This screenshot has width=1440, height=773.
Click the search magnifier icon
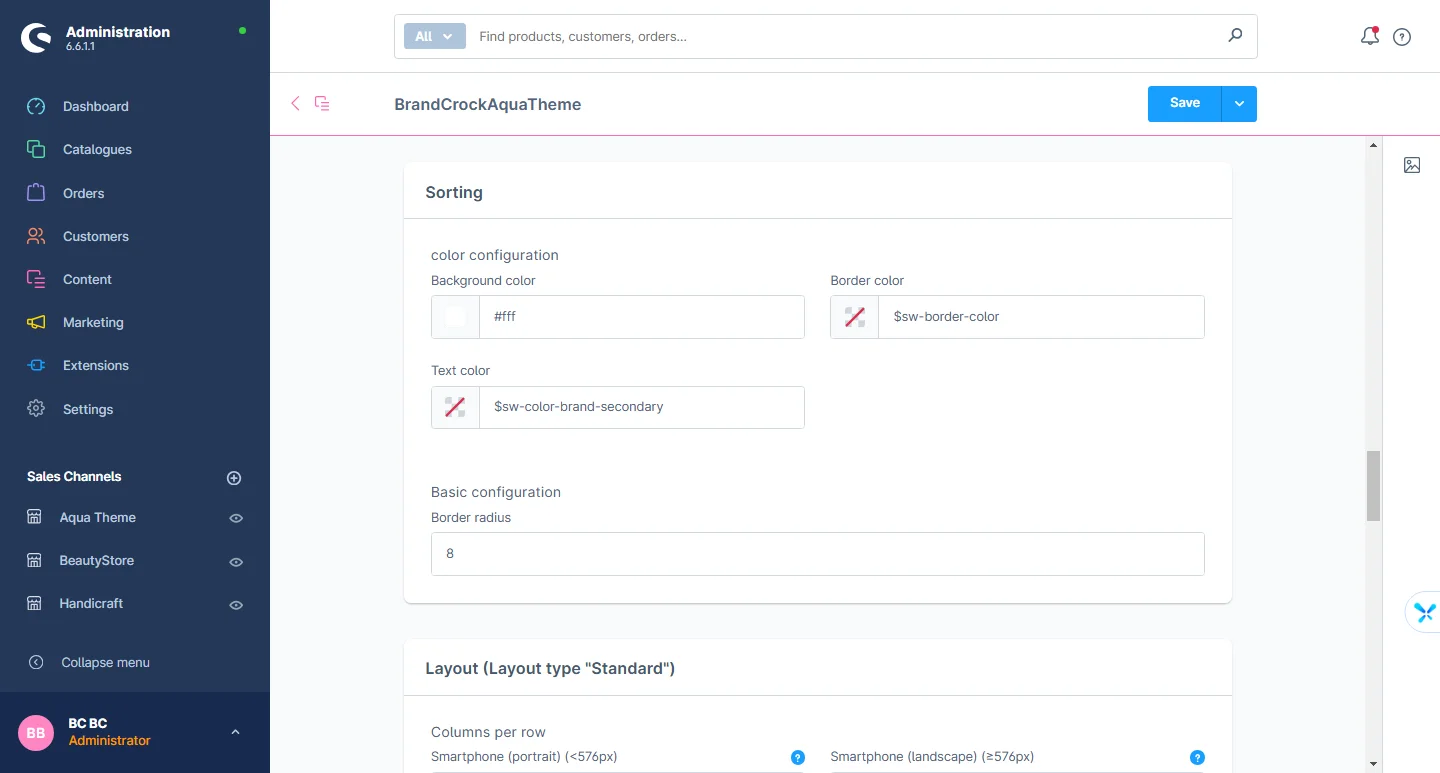[x=1235, y=36]
